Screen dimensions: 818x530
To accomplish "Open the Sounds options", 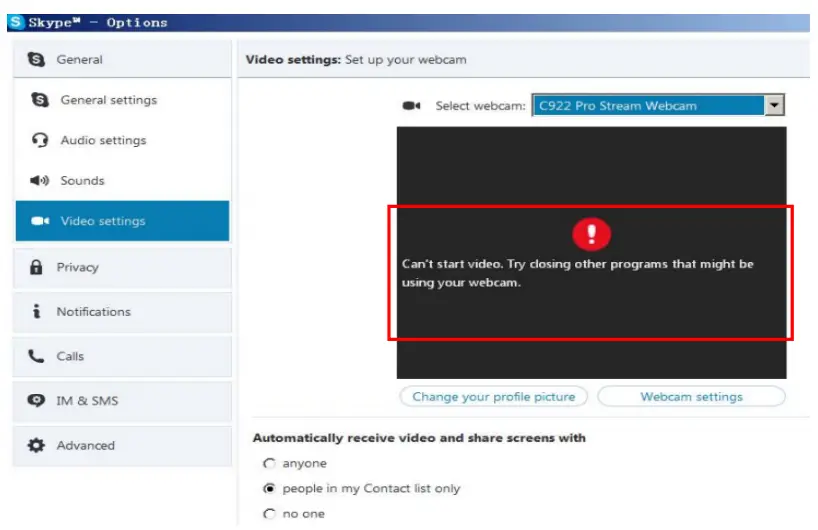I will tap(122, 180).
